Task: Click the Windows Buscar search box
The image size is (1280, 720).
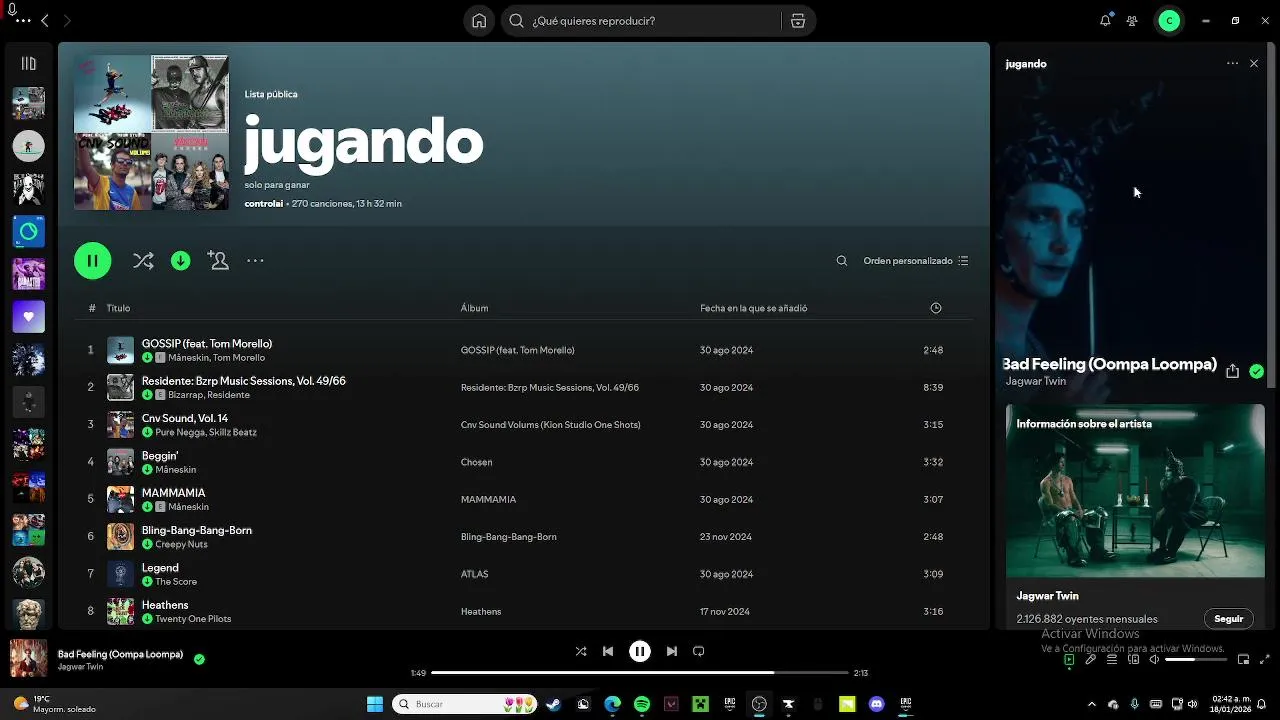Action: 463,704
